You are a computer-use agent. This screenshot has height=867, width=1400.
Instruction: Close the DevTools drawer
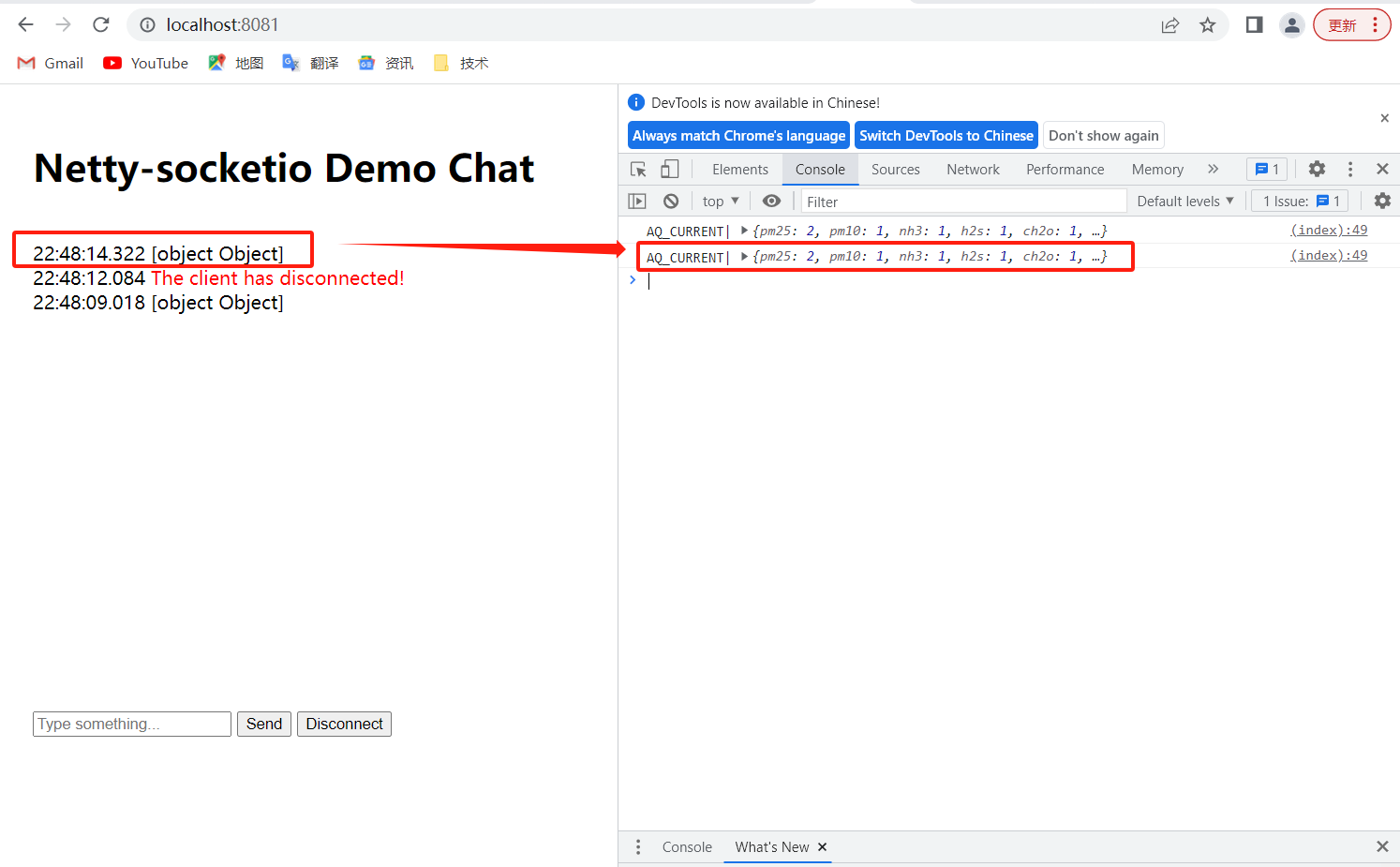point(1382,846)
